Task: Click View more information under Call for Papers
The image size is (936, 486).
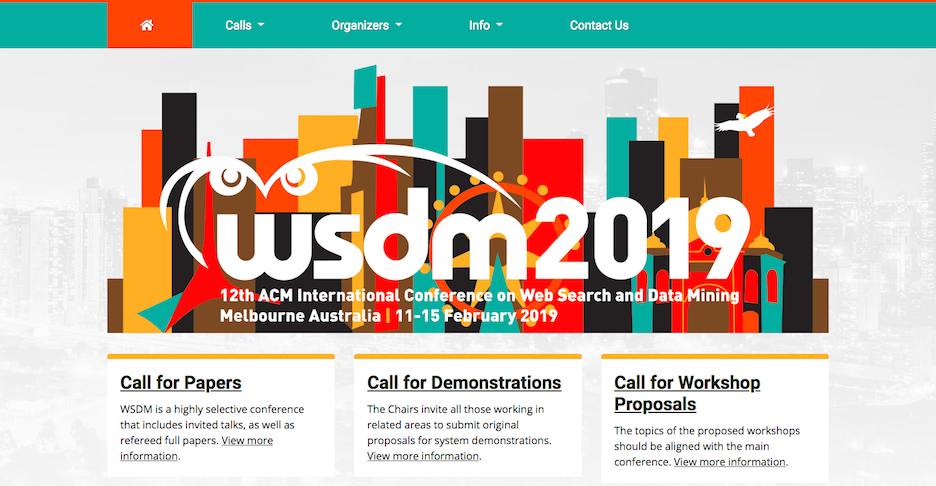Action: [x=196, y=448]
